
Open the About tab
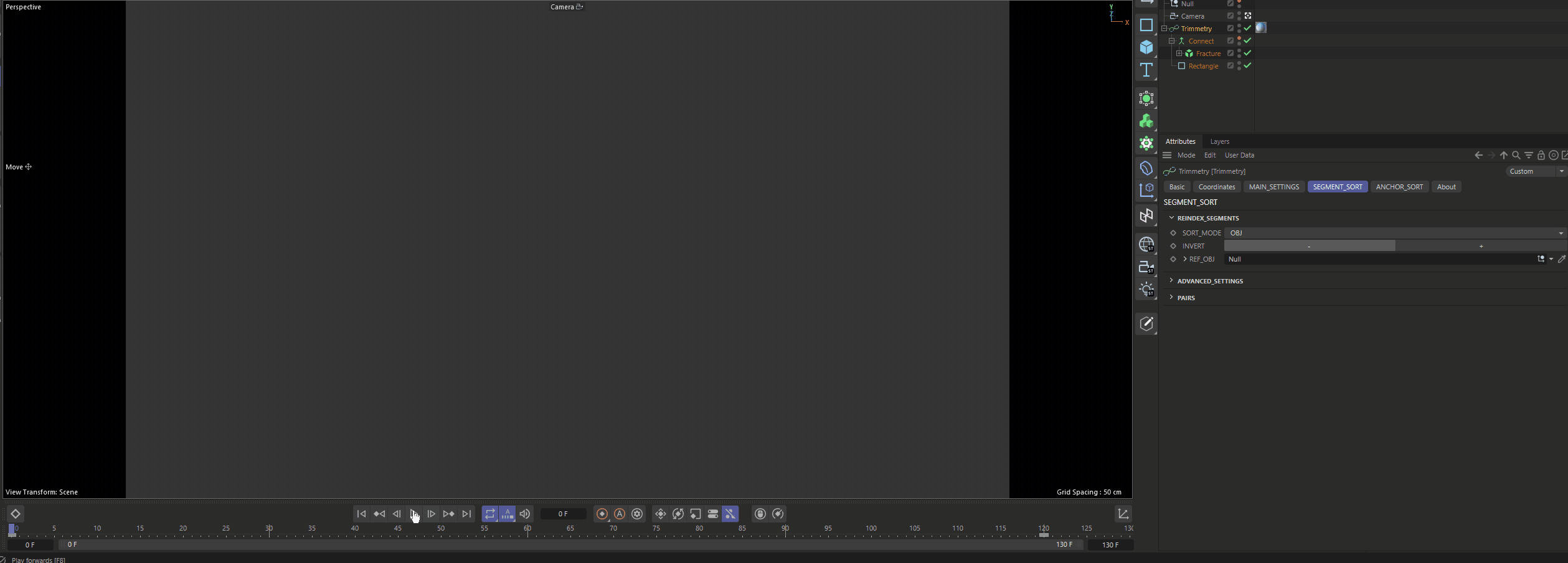coord(1446,187)
